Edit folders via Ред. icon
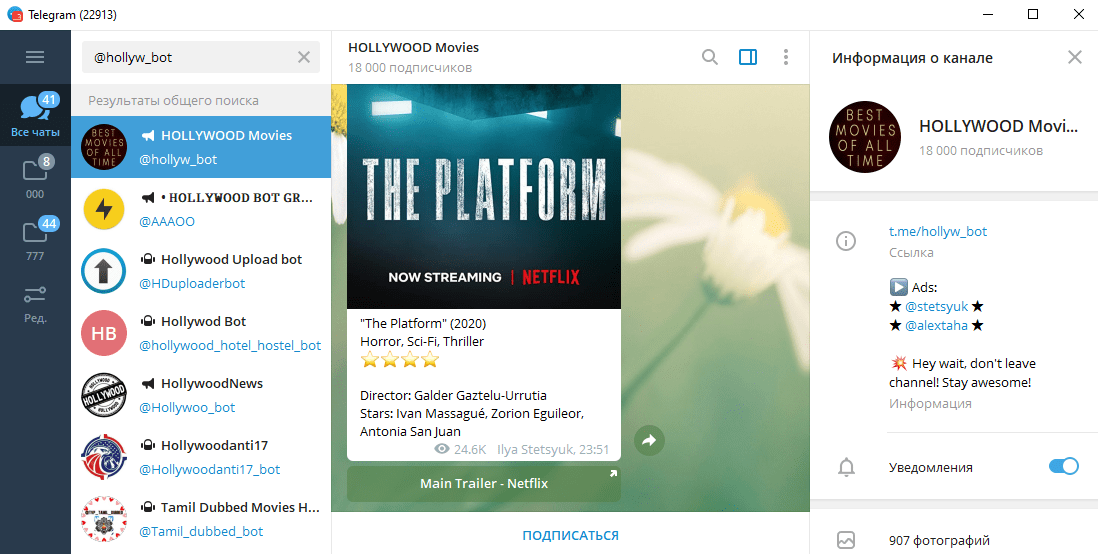Viewport: 1098px width, 554px height. tap(35, 303)
